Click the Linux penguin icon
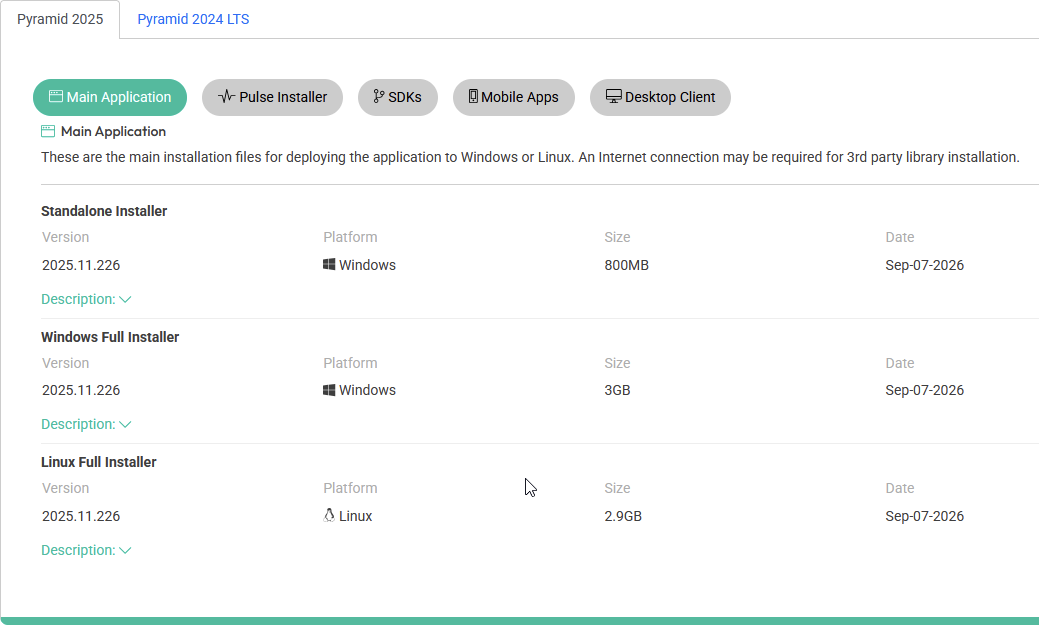Screen dimensions: 1039x626 (x=329, y=515)
